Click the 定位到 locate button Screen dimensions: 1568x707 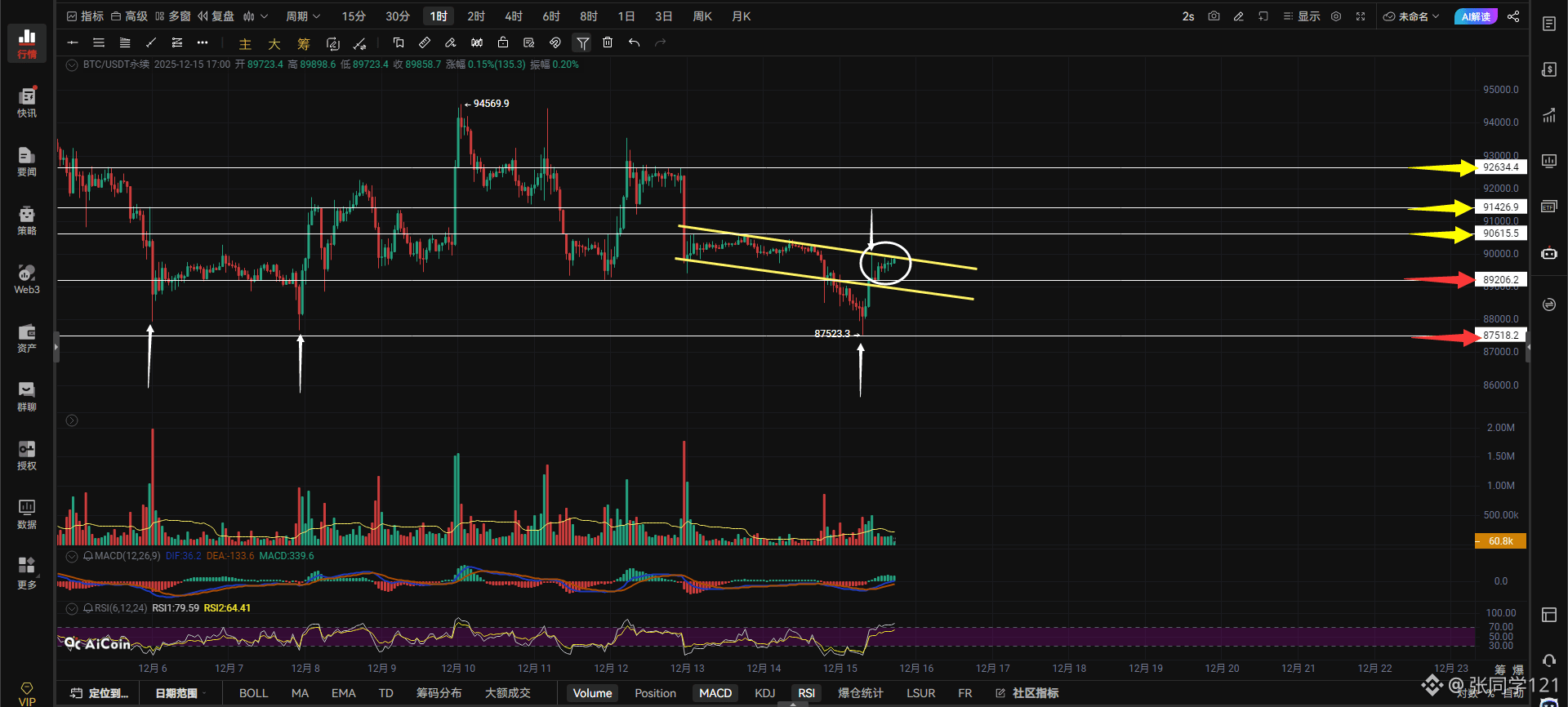click(100, 693)
